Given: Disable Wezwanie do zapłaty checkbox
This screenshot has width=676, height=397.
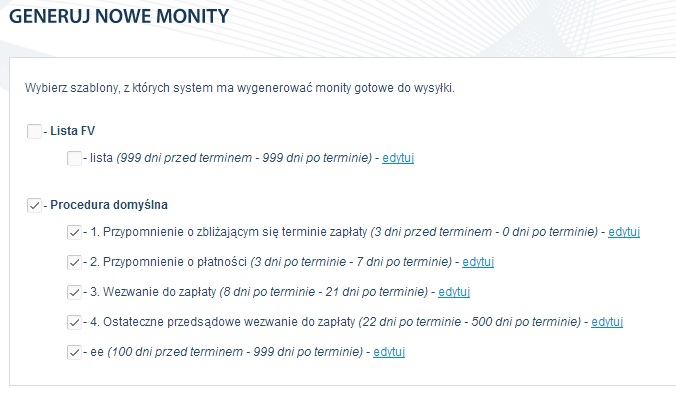Looking at the screenshot, I should click(x=74, y=292).
